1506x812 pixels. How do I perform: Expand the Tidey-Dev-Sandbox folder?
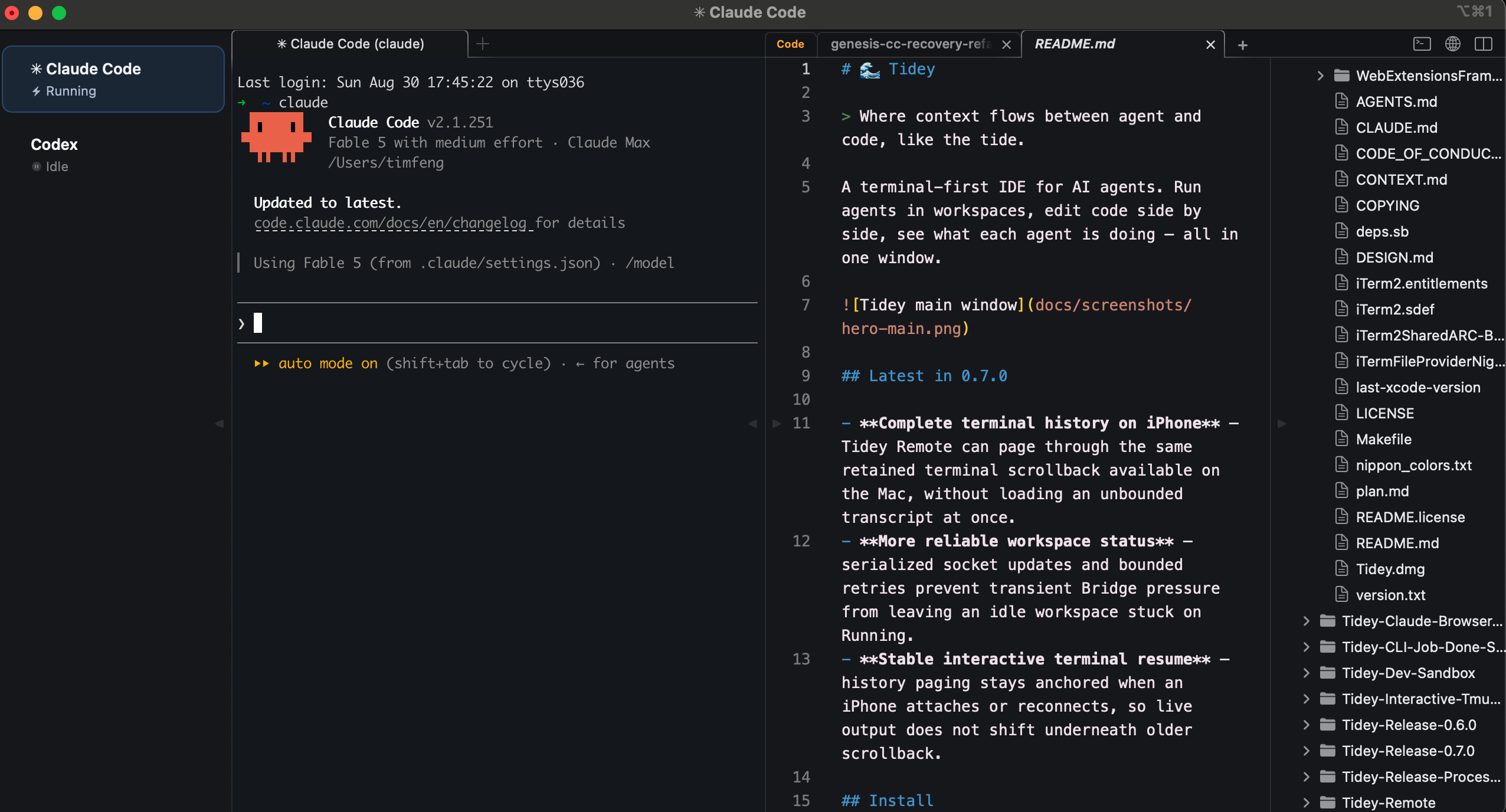tap(1307, 673)
